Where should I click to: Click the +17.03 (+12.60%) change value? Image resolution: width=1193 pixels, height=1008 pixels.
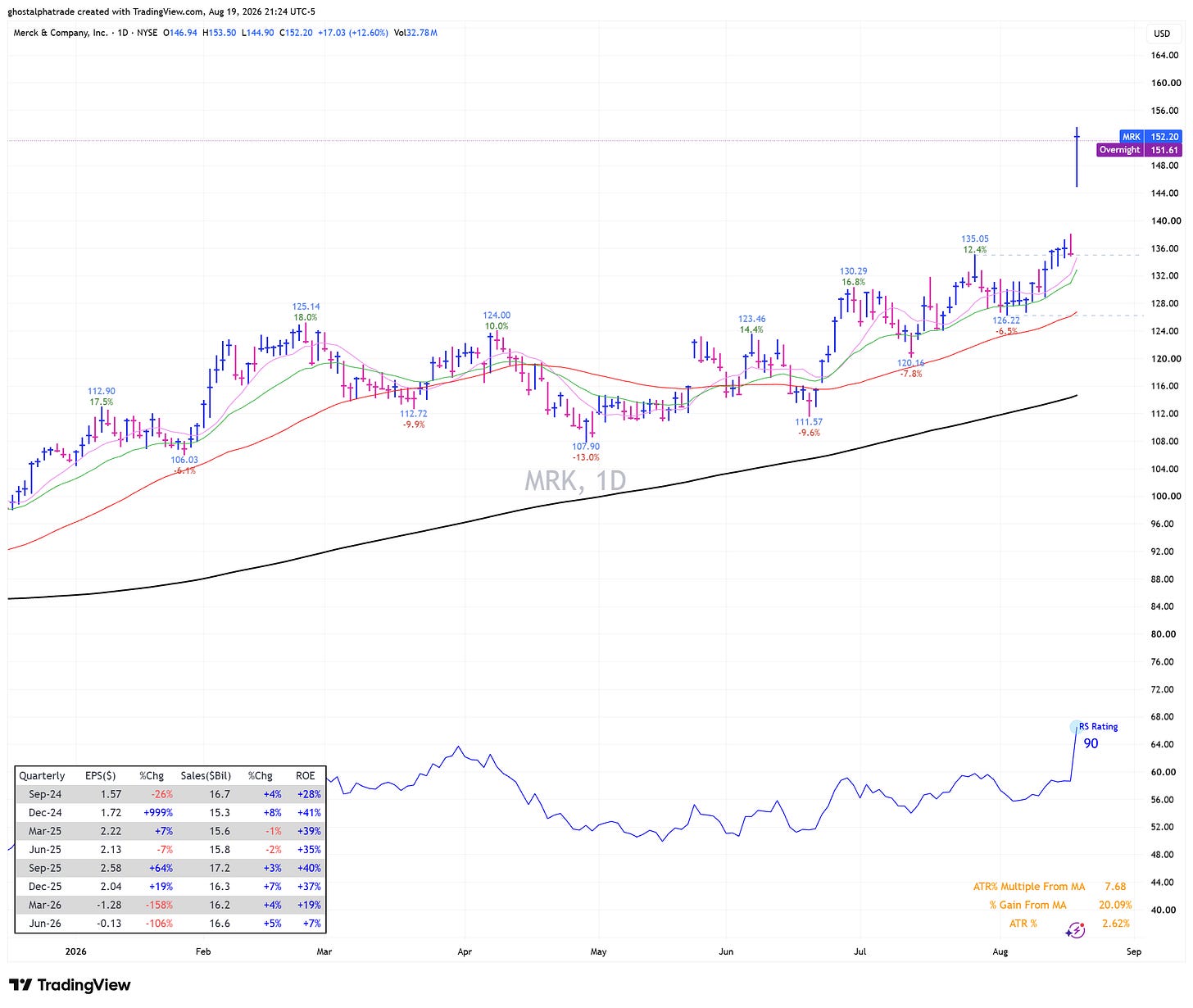(352, 34)
